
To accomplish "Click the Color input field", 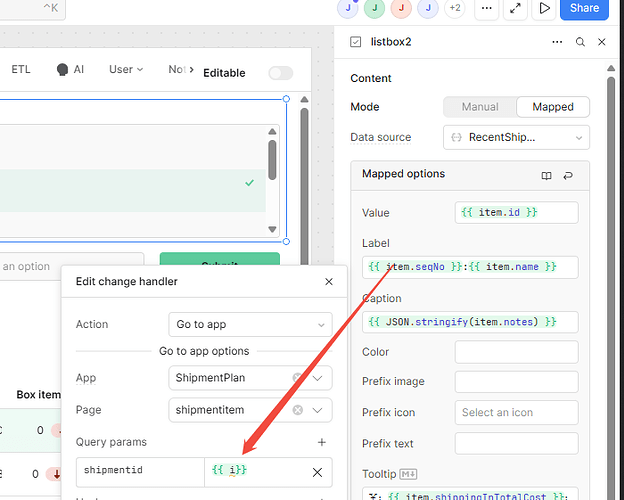I will coord(516,352).
